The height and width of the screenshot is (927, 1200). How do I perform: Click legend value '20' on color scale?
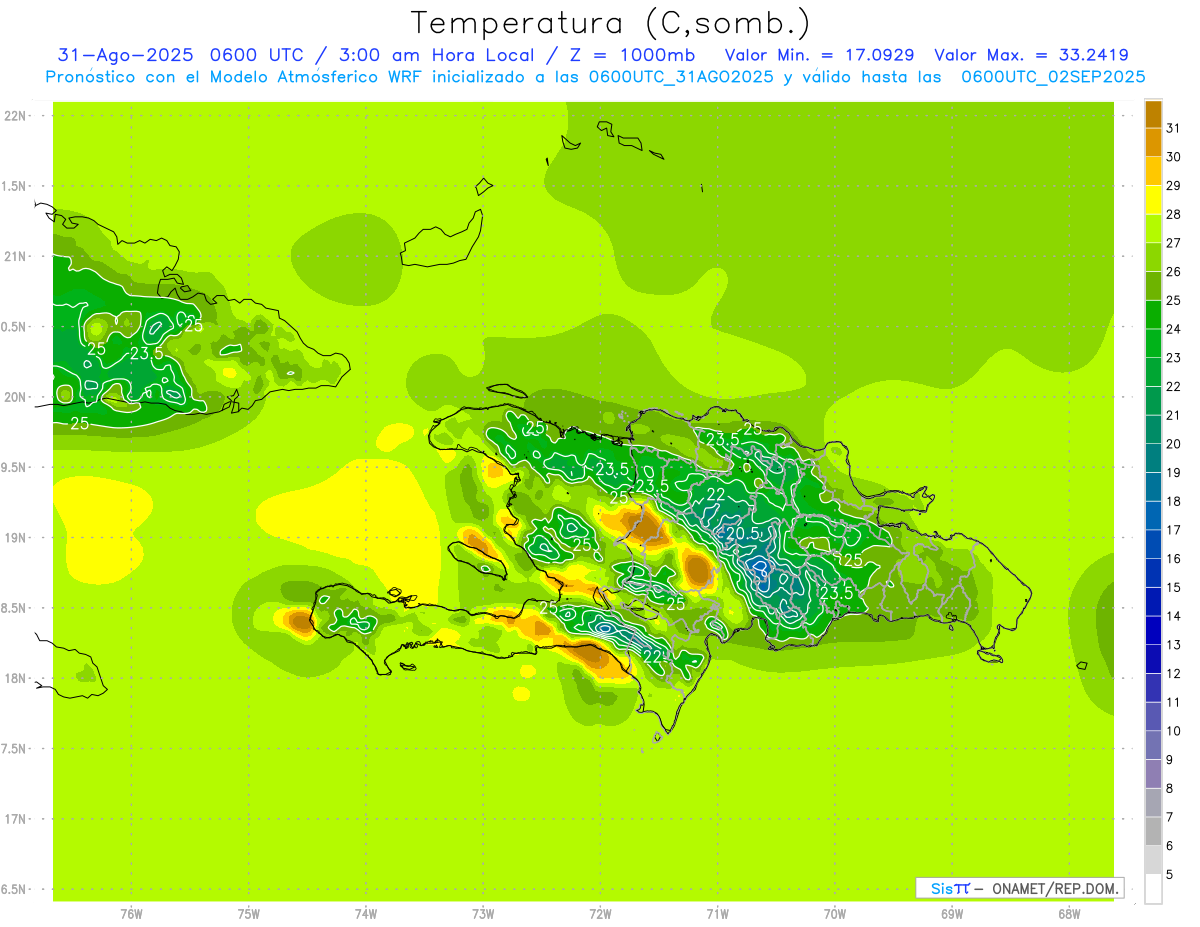click(x=1174, y=444)
